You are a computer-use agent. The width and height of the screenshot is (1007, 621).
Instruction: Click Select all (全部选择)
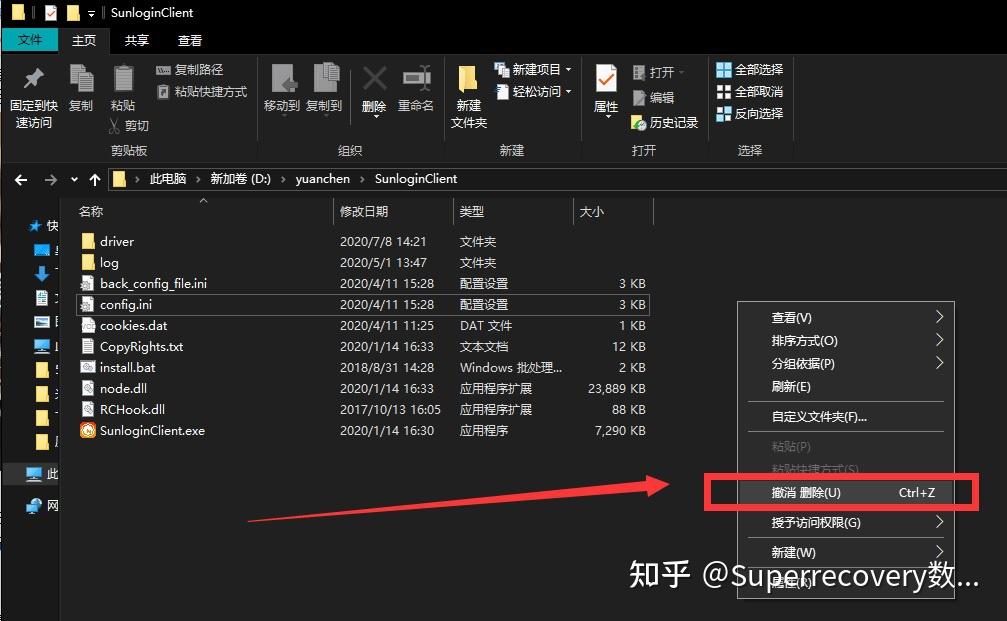pos(749,69)
